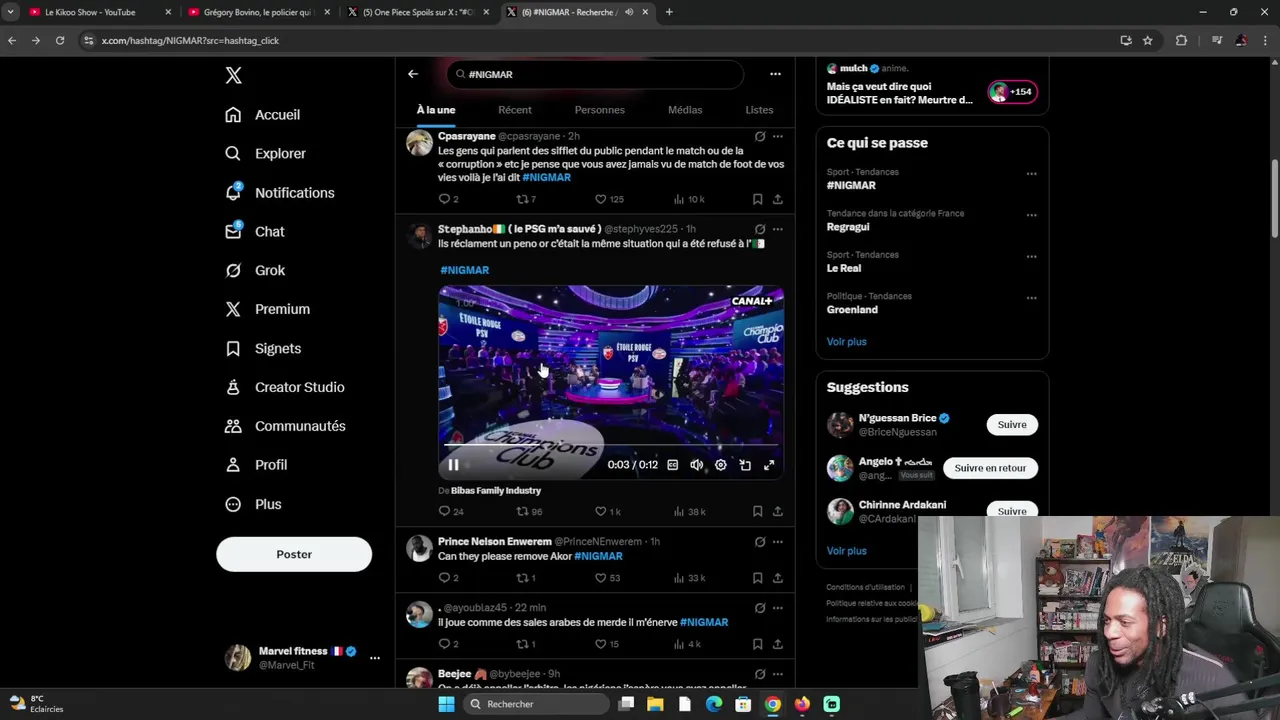View stats of Stephanho post 38 k

[690, 512]
